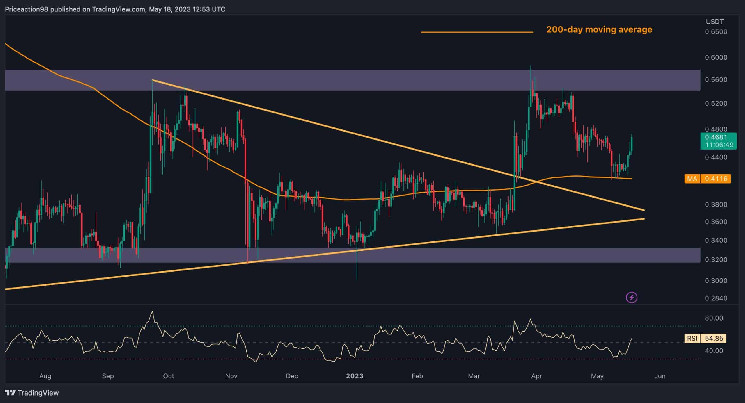This screenshot has height=403, width=745.
Task: Click the 0.6000 price axis label
Action: [x=716, y=58]
